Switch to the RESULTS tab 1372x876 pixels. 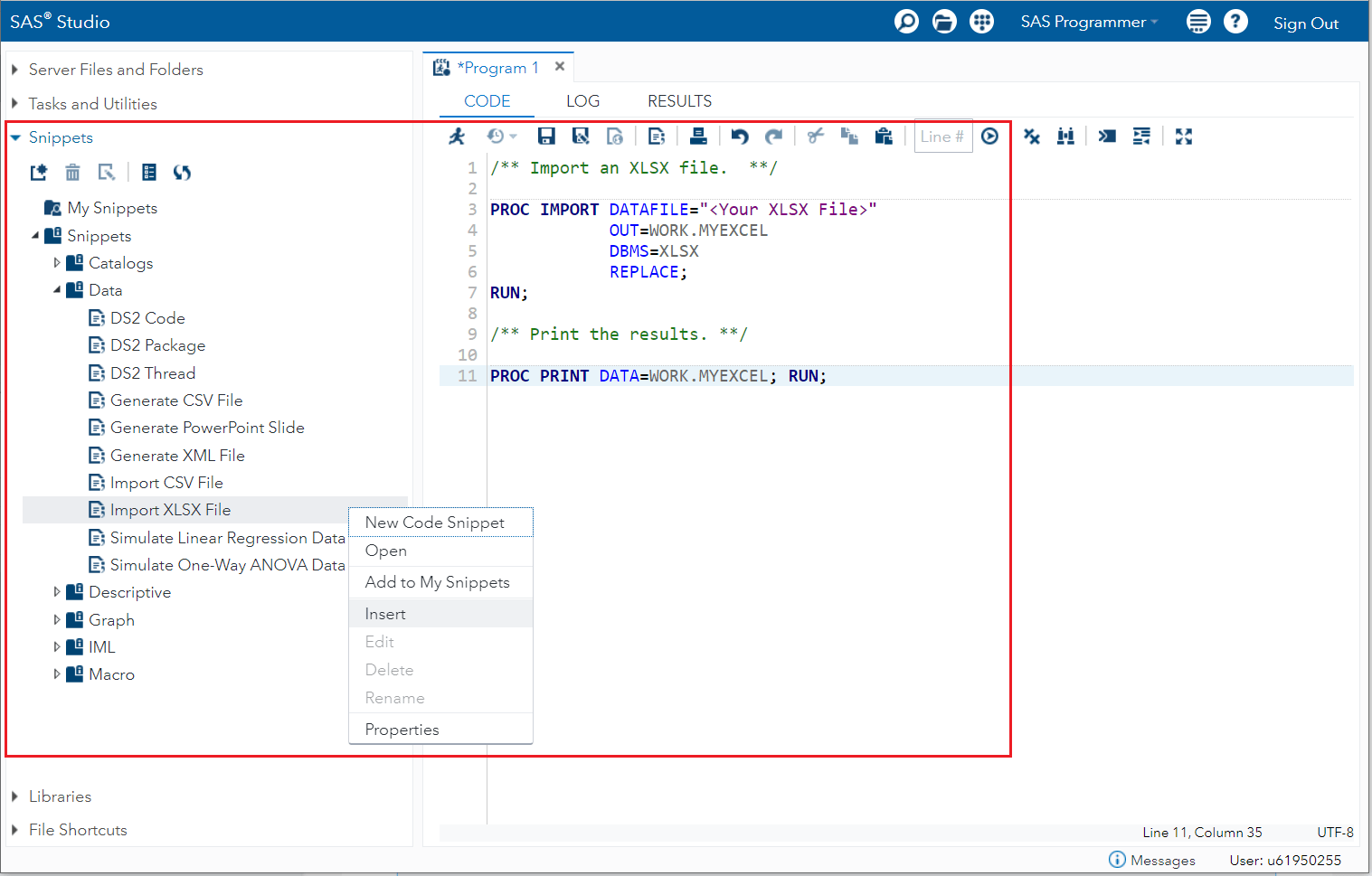tap(680, 101)
